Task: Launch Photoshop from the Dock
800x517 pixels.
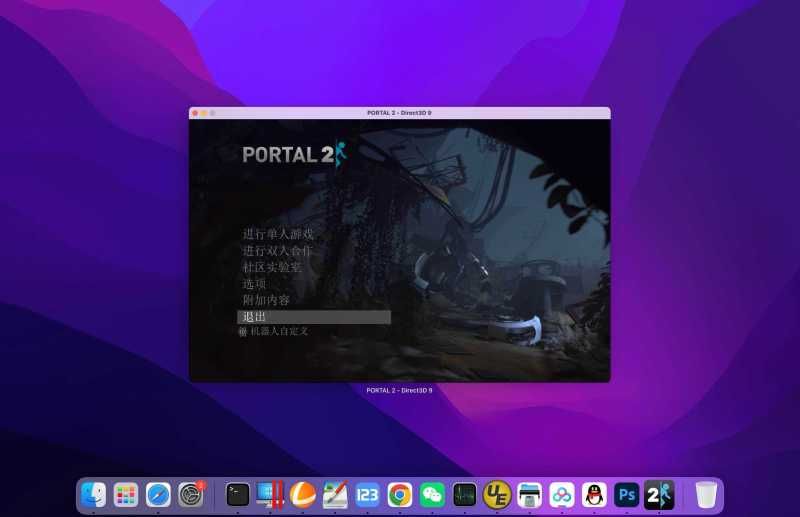Action: coord(627,495)
